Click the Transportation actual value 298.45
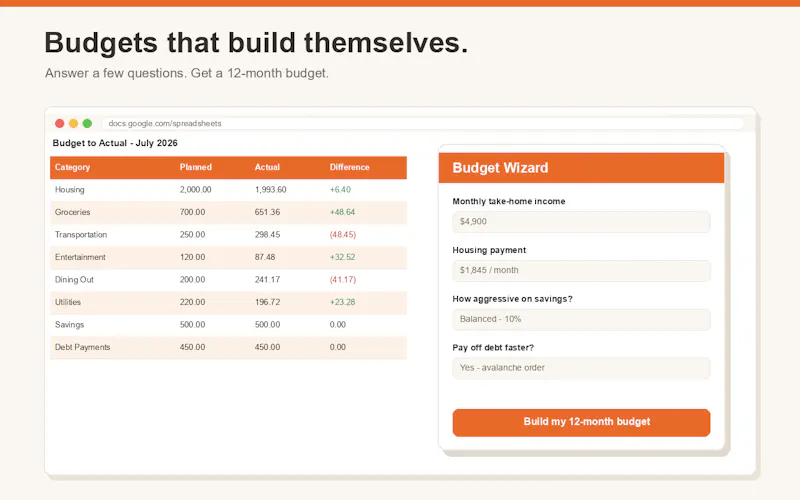 click(267, 235)
